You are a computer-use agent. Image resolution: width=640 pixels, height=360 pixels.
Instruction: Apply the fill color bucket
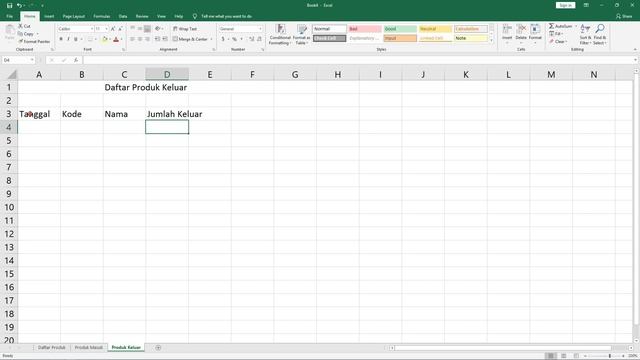click(x=104, y=39)
